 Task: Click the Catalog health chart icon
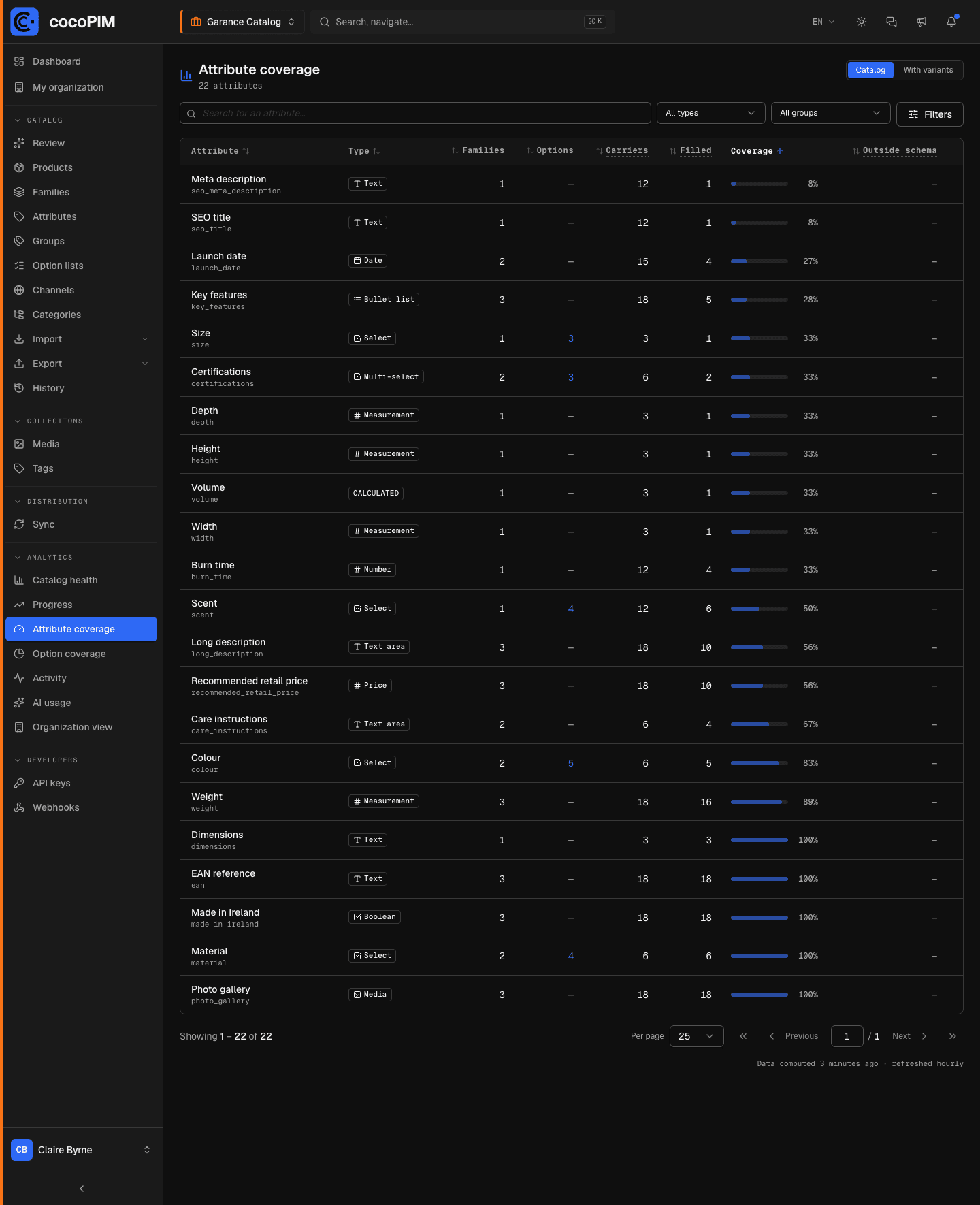[19, 580]
